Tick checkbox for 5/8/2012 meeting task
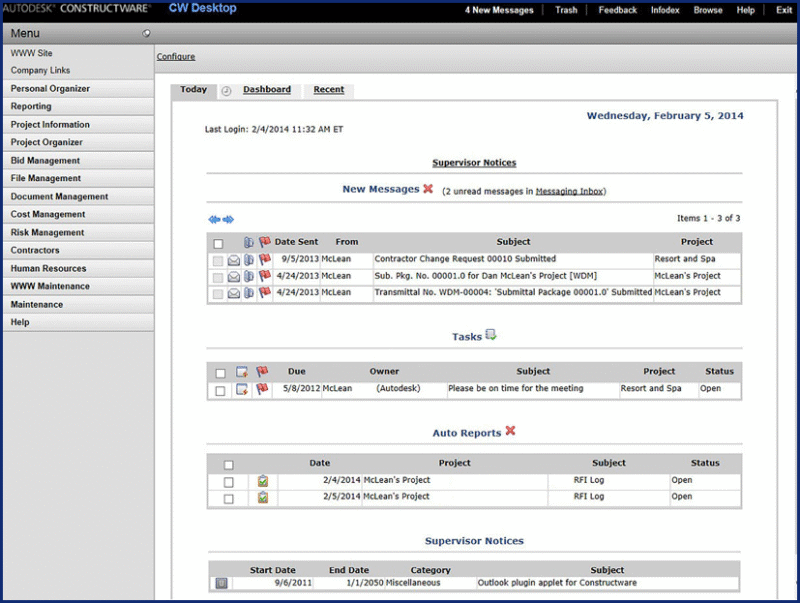This screenshot has height=603, width=800. (220, 390)
